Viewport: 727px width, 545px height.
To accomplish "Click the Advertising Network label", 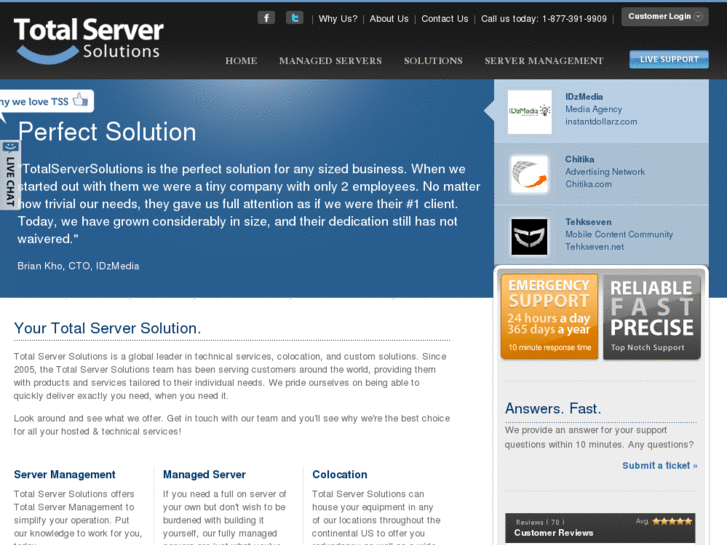I will (x=605, y=172).
